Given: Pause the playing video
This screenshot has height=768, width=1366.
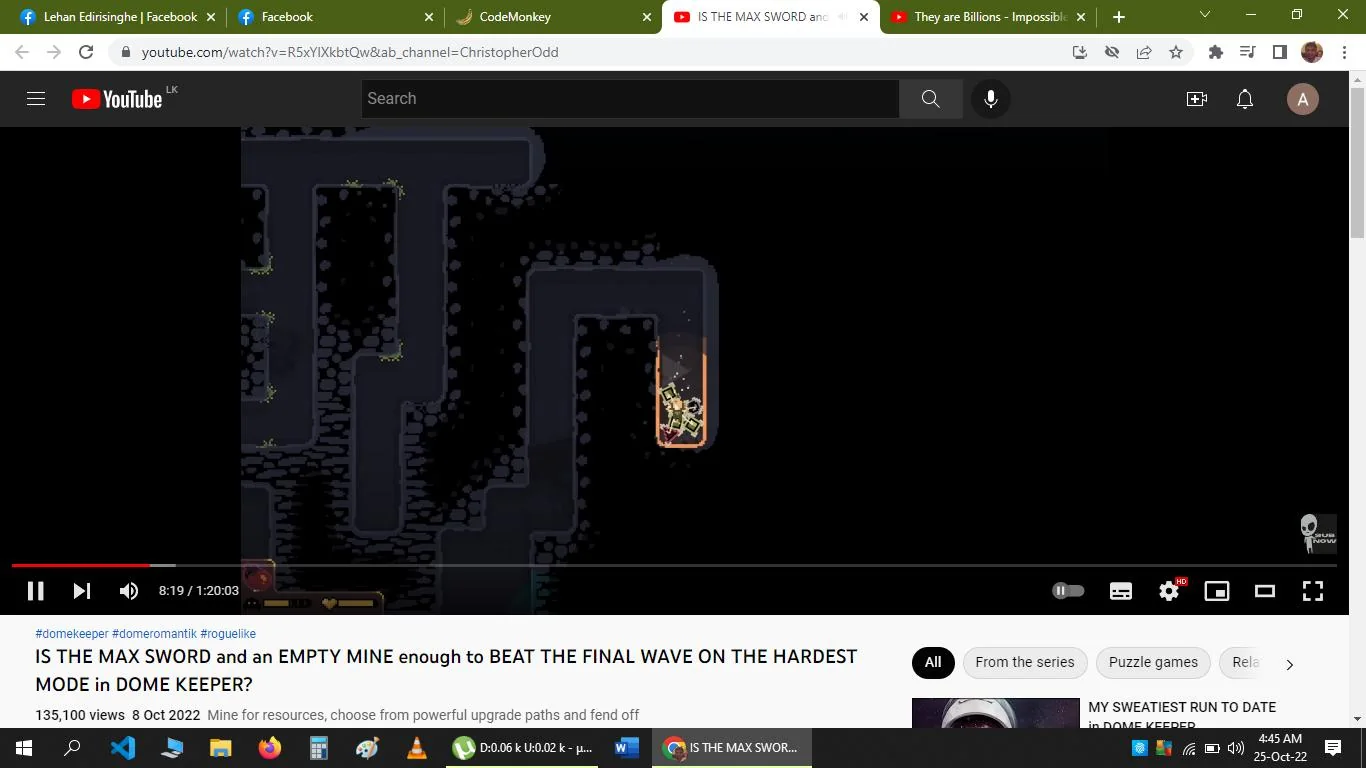Looking at the screenshot, I should click(x=35, y=591).
